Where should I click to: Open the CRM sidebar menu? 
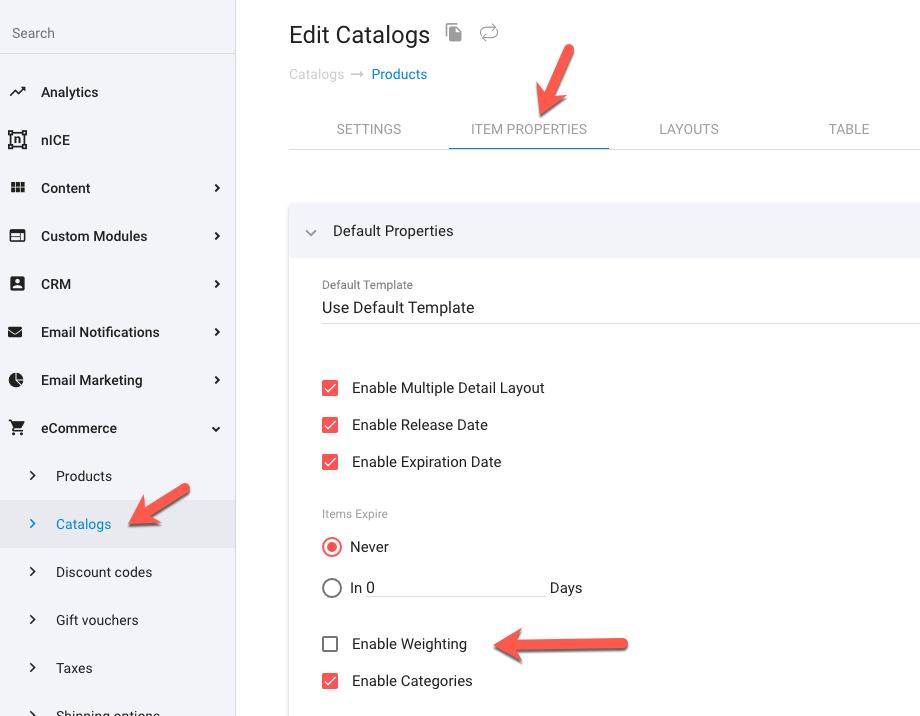point(56,284)
